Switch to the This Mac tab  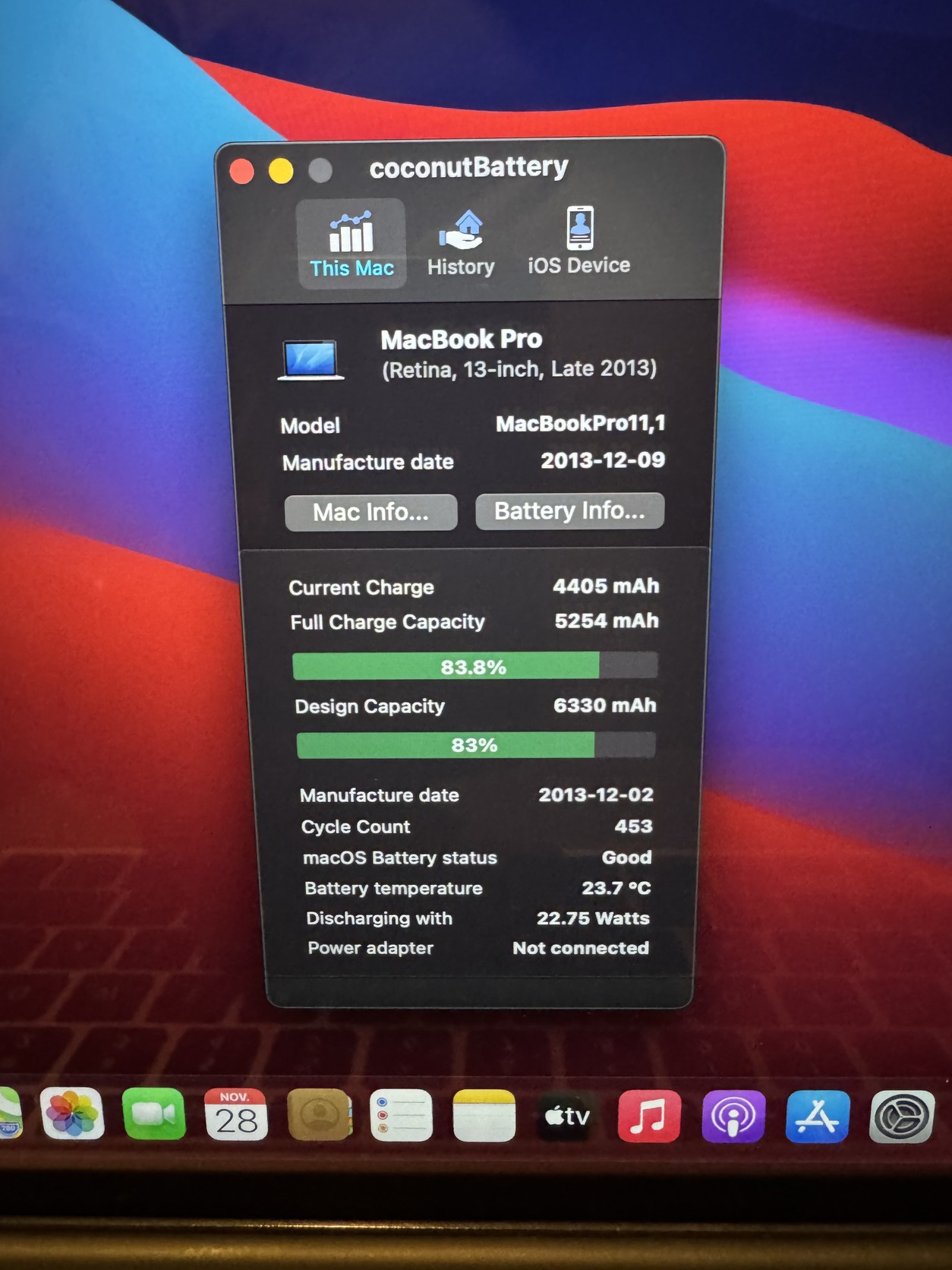click(x=351, y=244)
